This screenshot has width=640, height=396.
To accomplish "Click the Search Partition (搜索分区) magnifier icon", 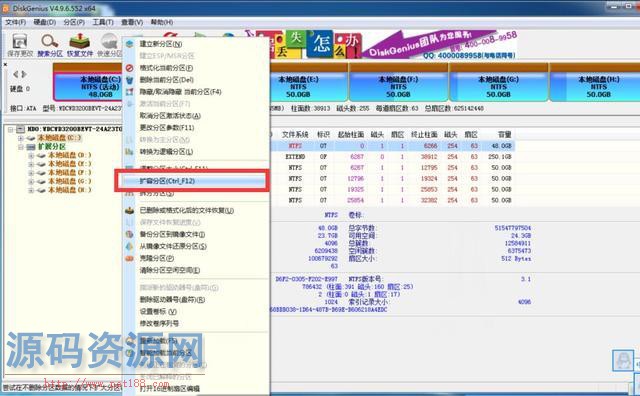I will 50,44.
